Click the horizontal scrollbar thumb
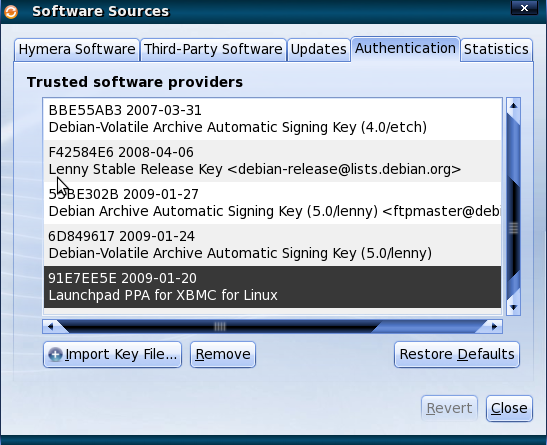The width and height of the screenshot is (547, 445). 220,327
